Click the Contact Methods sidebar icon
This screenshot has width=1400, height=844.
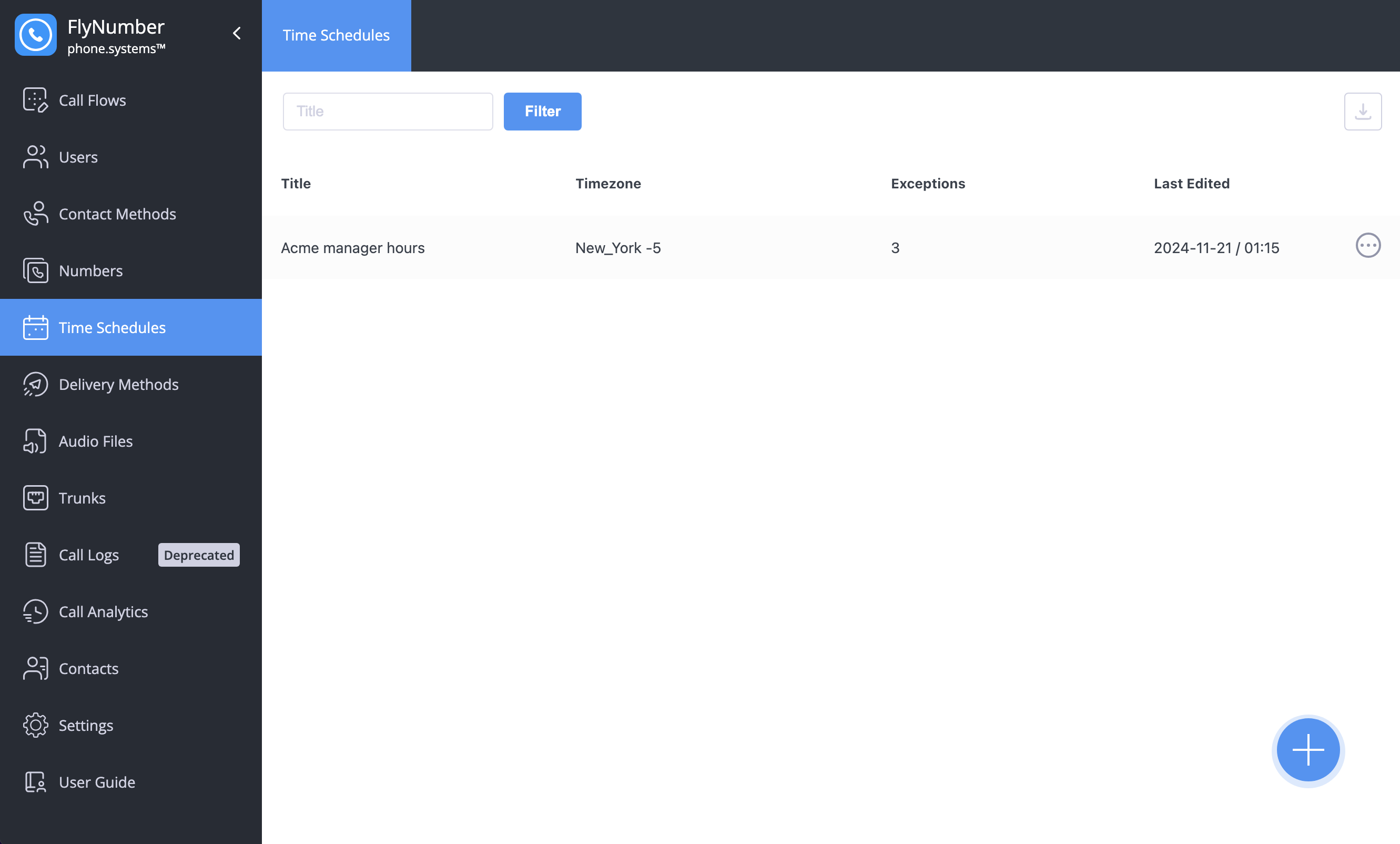pos(35,214)
